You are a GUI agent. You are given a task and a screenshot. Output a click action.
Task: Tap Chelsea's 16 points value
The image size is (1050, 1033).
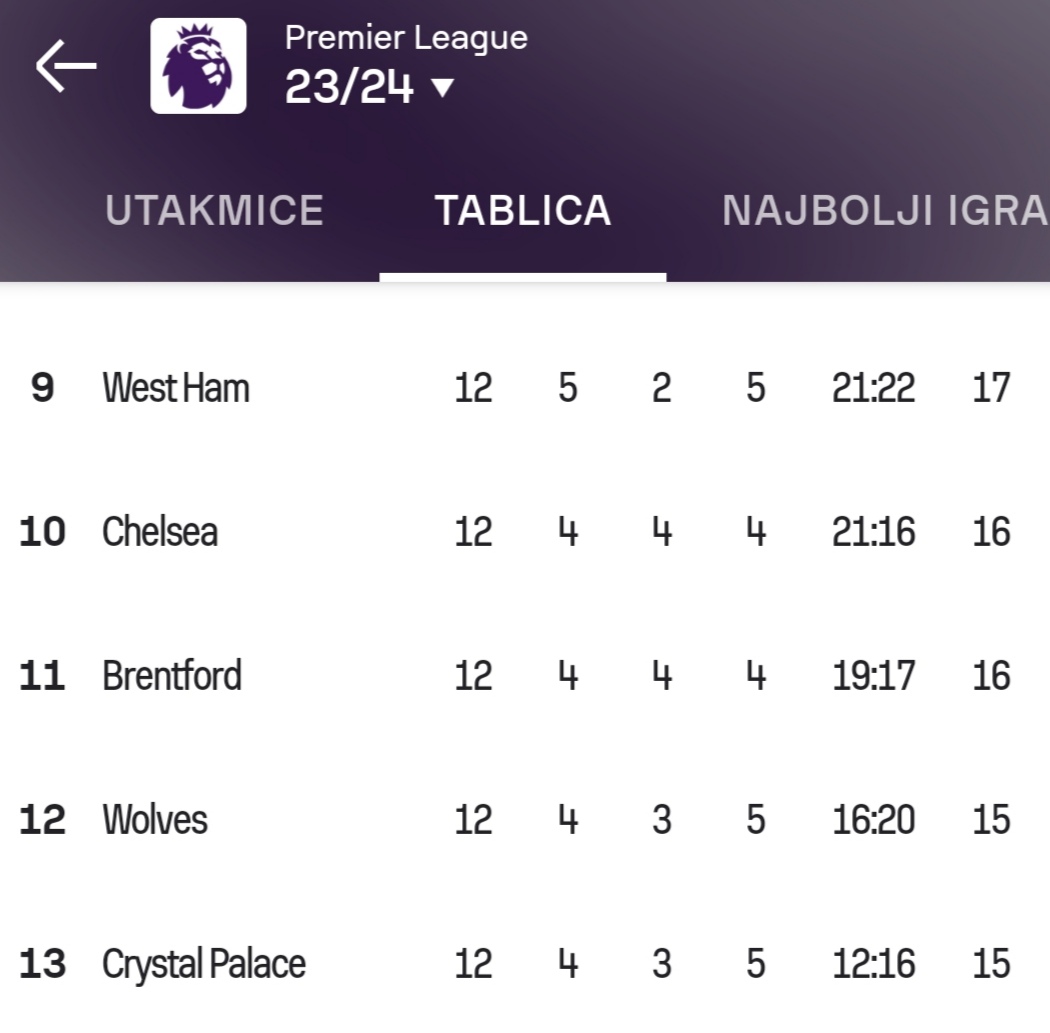pos(991,531)
